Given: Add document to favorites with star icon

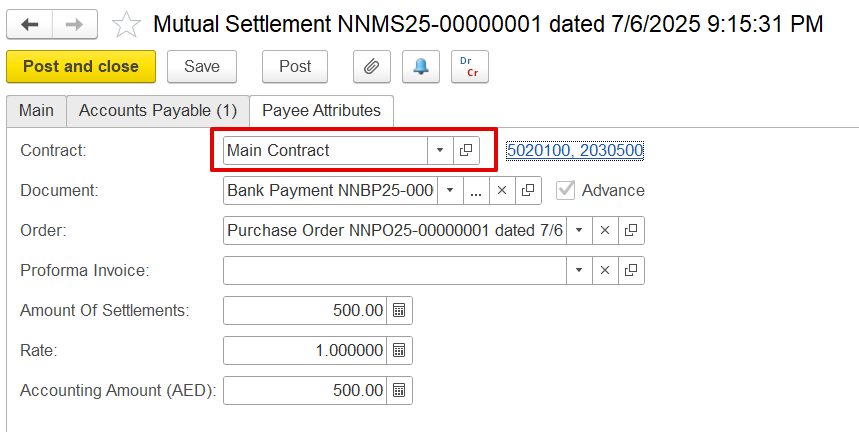Looking at the screenshot, I should [126, 24].
